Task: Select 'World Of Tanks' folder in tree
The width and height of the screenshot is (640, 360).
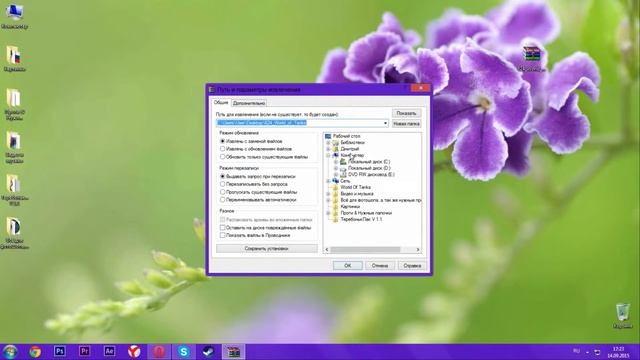Action: [356, 187]
